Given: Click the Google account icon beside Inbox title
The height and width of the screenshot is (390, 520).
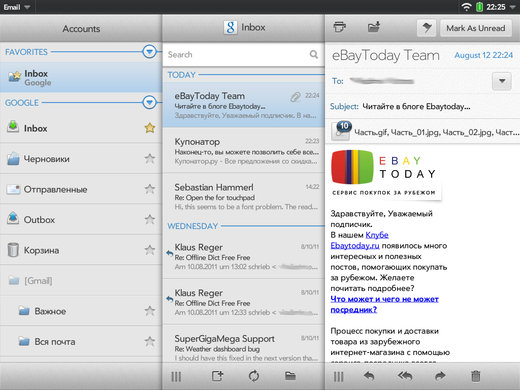Looking at the screenshot, I should [x=230, y=27].
